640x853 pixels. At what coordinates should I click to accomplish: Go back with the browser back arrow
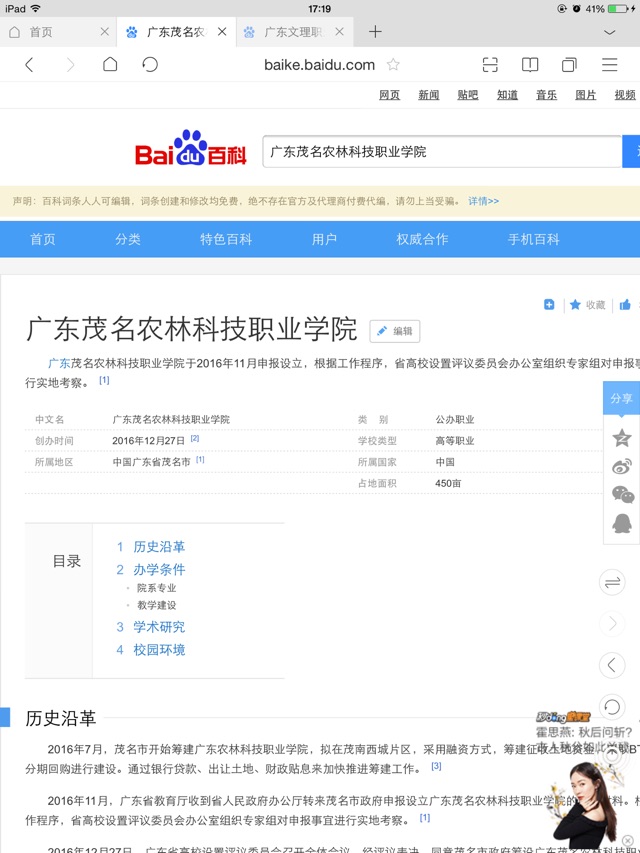click(x=29, y=65)
